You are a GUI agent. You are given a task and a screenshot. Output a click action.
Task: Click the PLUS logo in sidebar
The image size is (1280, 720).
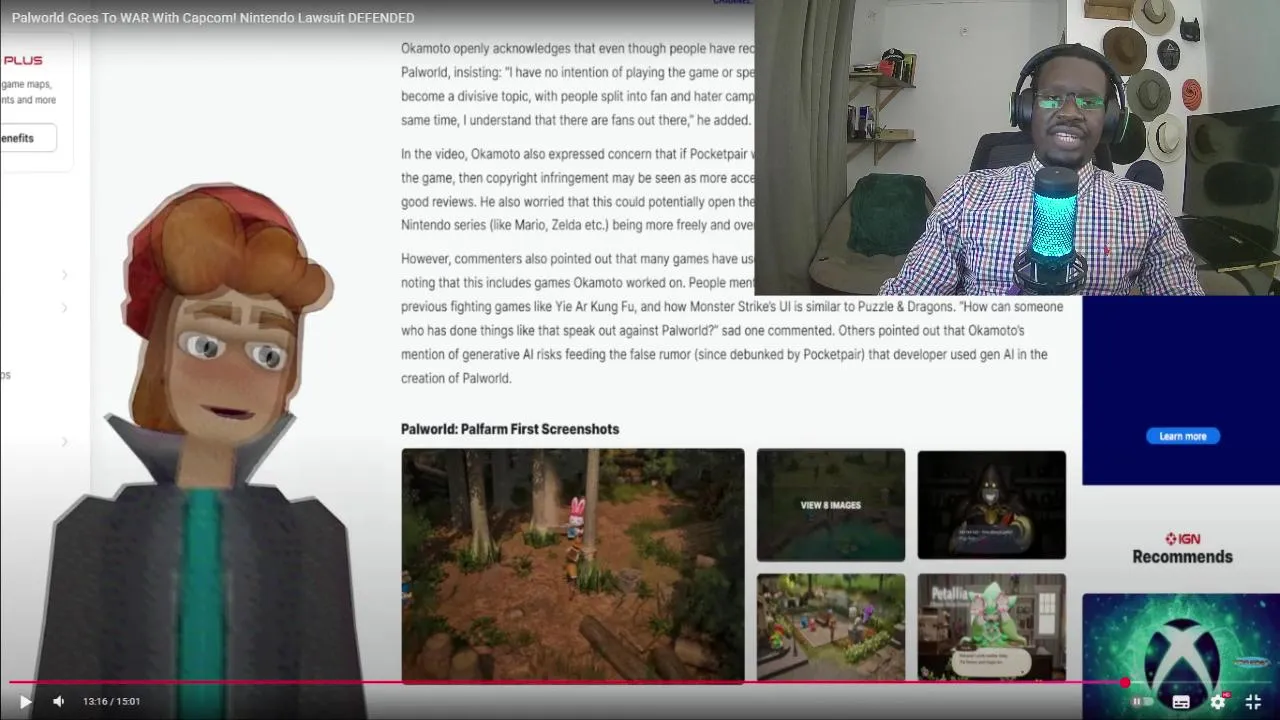coord(22,60)
